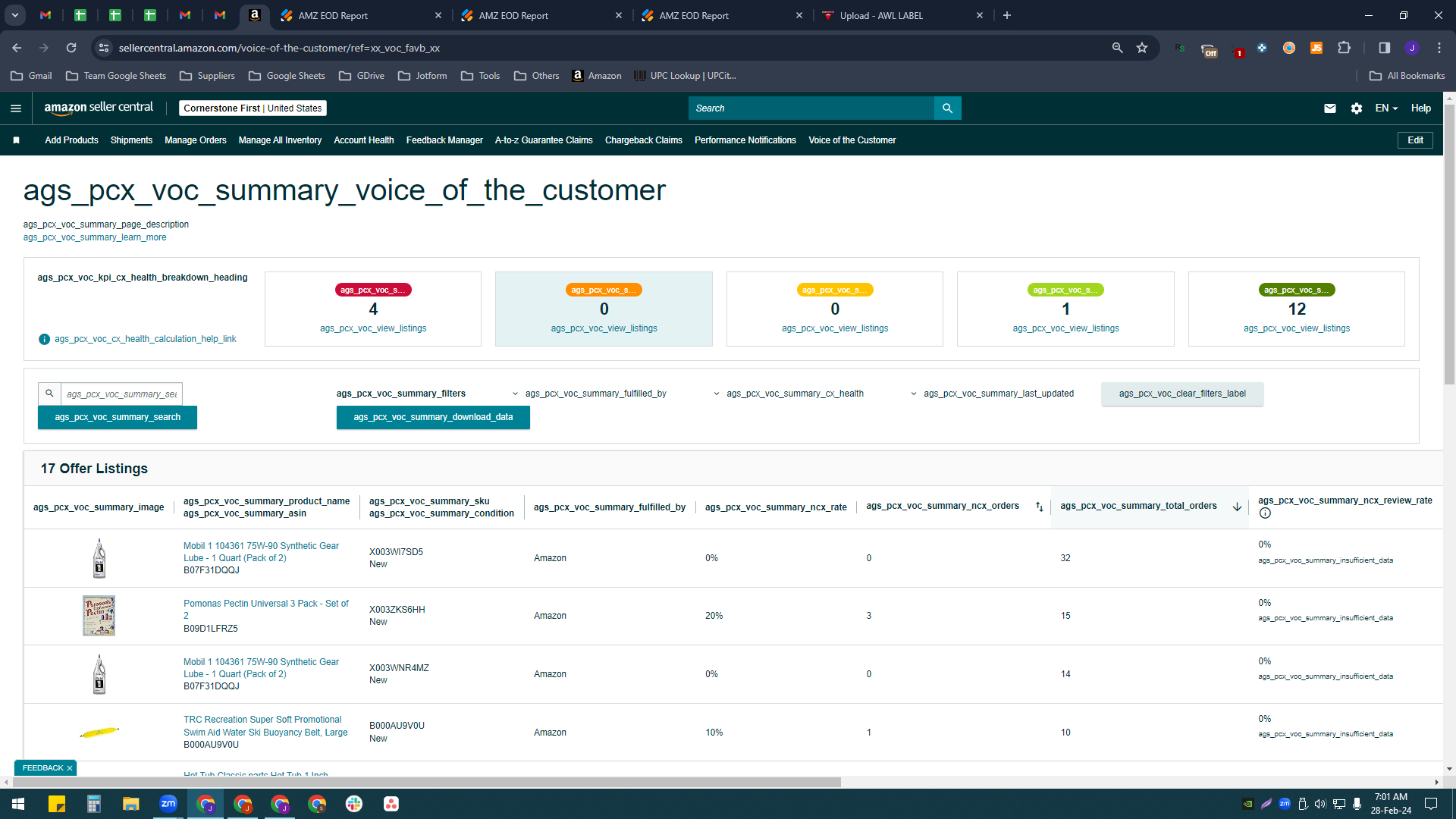This screenshot has height=819, width=1456.
Task: Click the ags_pcx_voc_summary_search button
Action: (118, 418)
